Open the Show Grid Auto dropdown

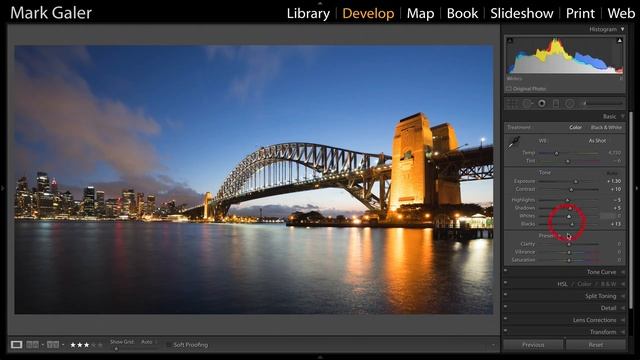(x=149, y=342)
